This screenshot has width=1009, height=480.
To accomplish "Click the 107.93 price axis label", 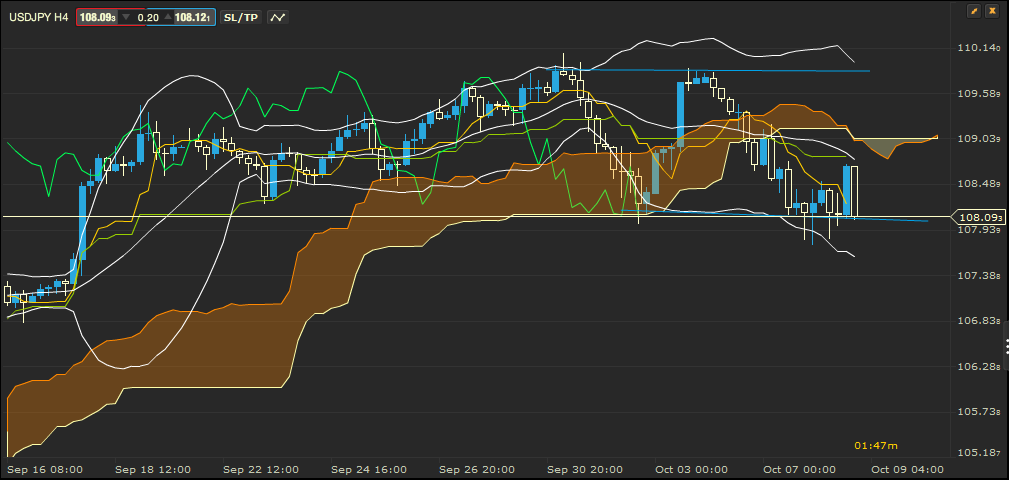I will coord(977,230).
